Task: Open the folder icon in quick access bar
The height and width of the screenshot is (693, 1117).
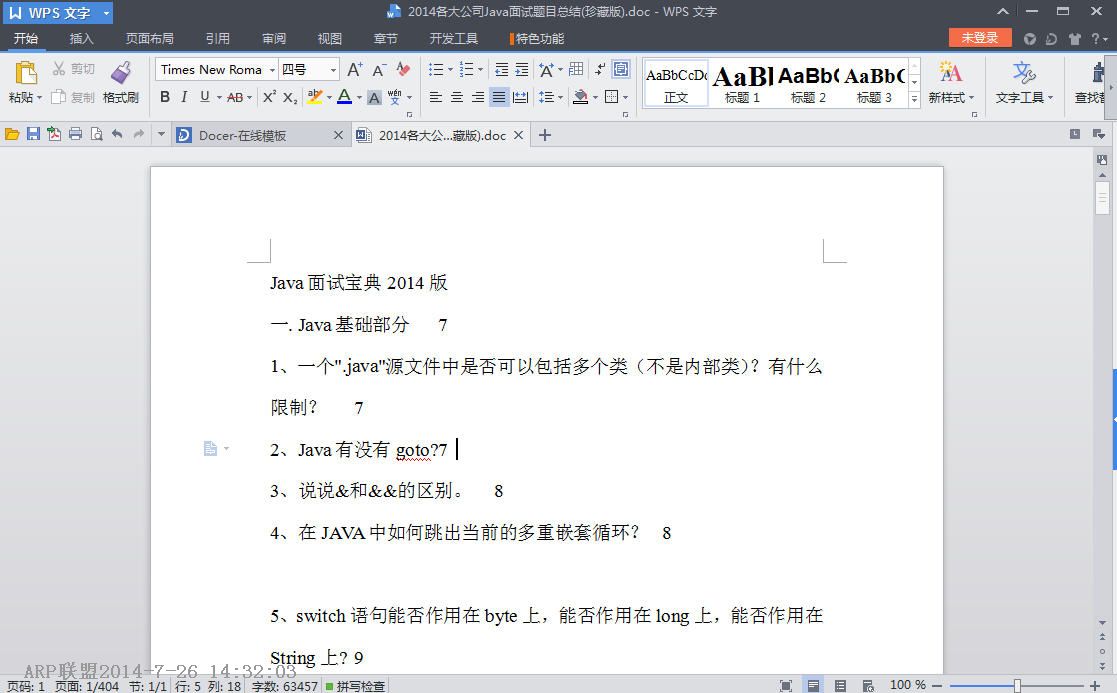Action: (12, 134)
